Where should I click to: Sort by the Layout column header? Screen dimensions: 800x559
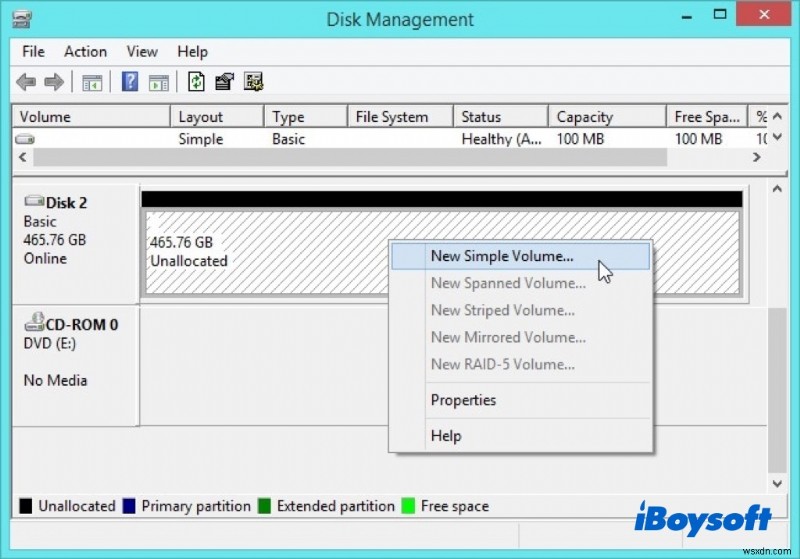point(217,117)
